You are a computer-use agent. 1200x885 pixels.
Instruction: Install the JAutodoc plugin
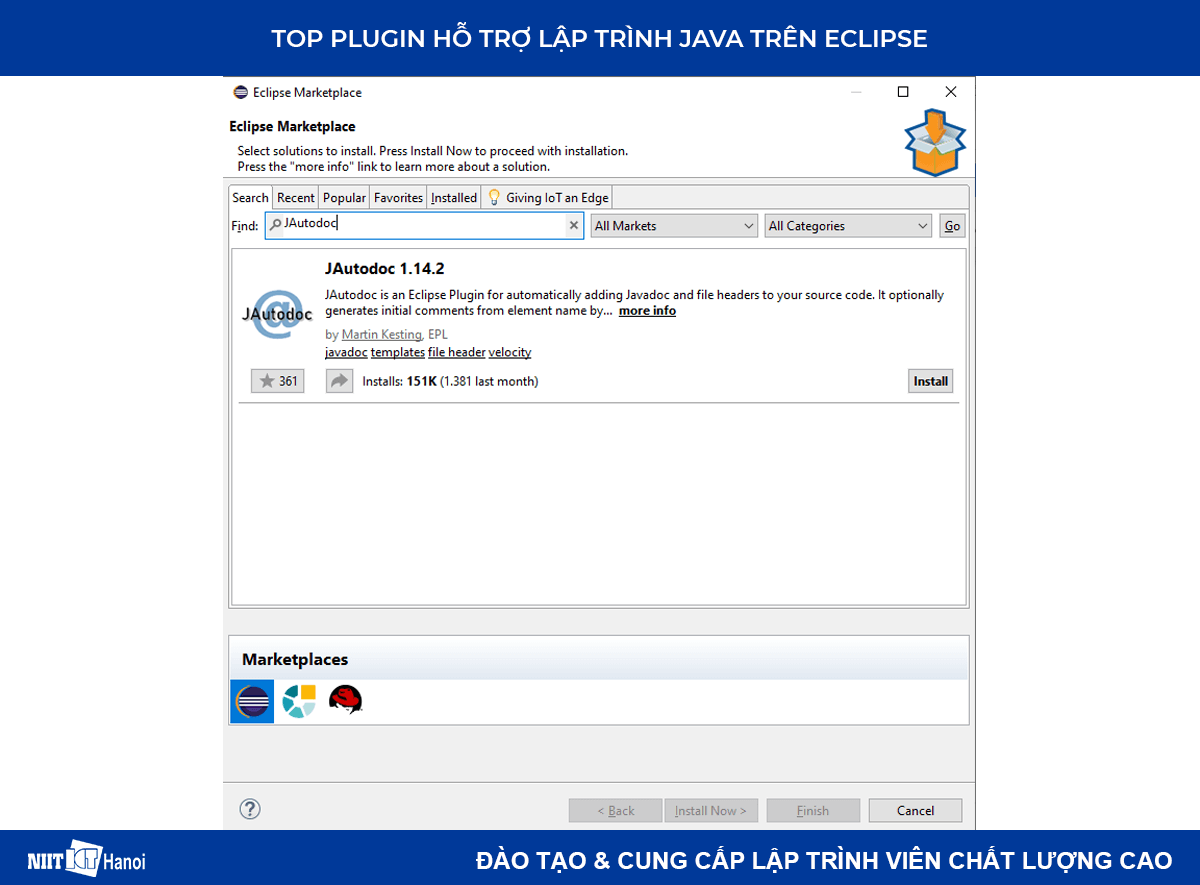(930, 381)
